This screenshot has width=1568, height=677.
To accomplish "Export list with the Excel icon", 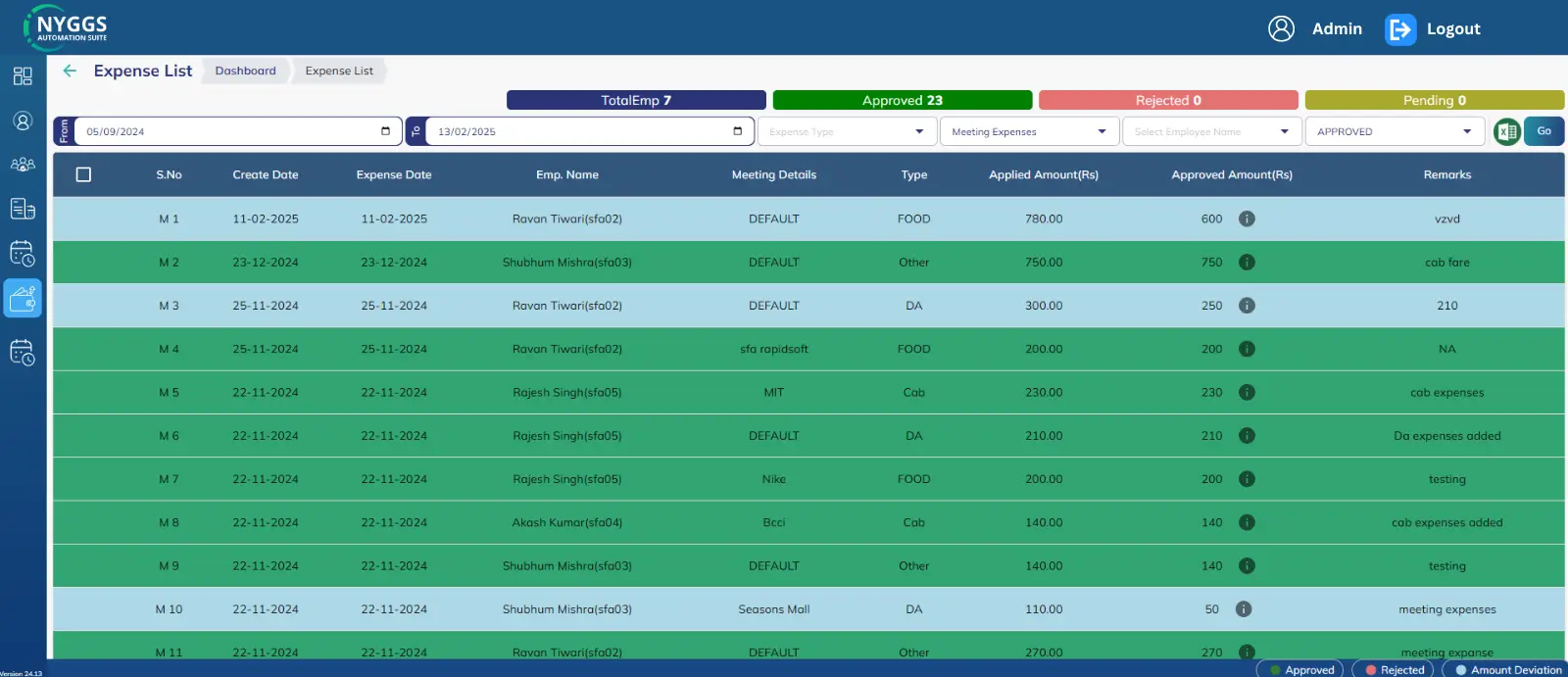I will (x=1507, y=131).
